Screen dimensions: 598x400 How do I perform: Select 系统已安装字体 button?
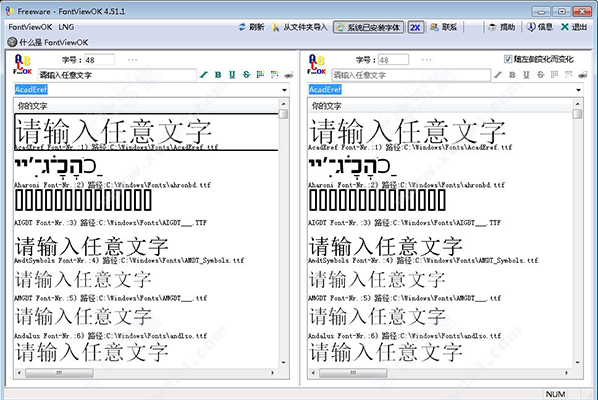368,27
